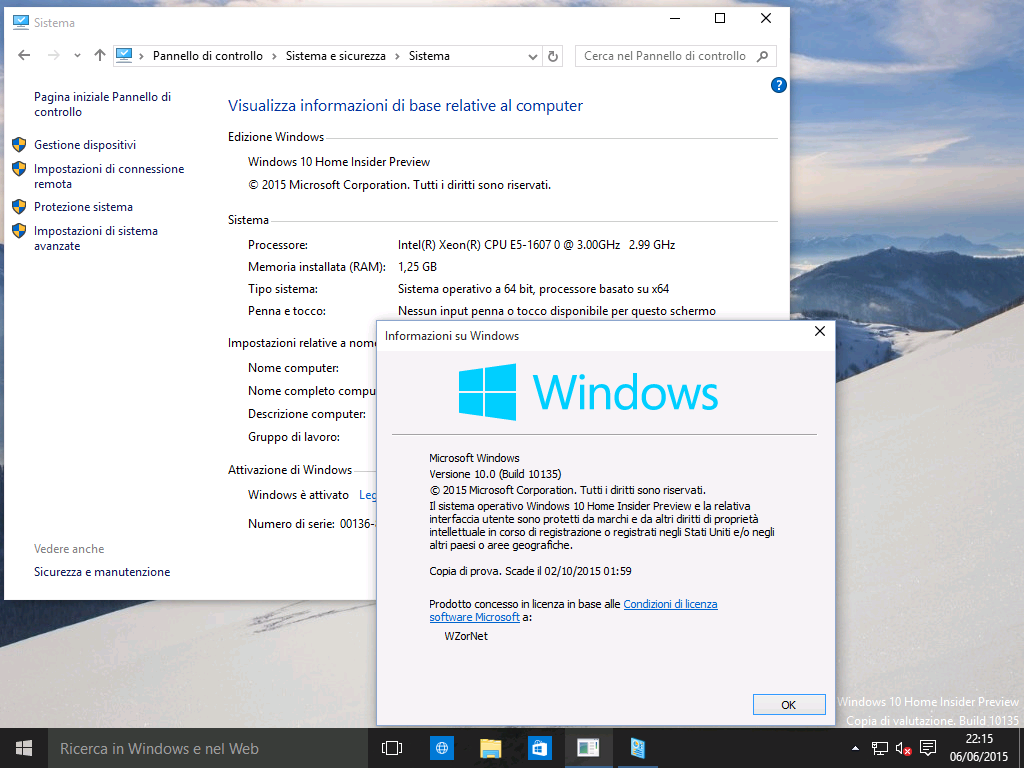
Task: Close the Sistema window
Action: click(x=766, y=18)
